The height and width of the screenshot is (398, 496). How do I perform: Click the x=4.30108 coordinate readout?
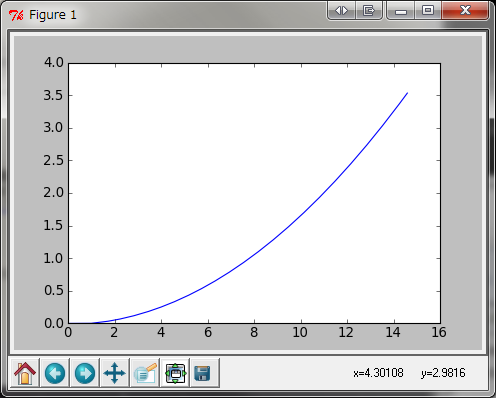[378, 373]
